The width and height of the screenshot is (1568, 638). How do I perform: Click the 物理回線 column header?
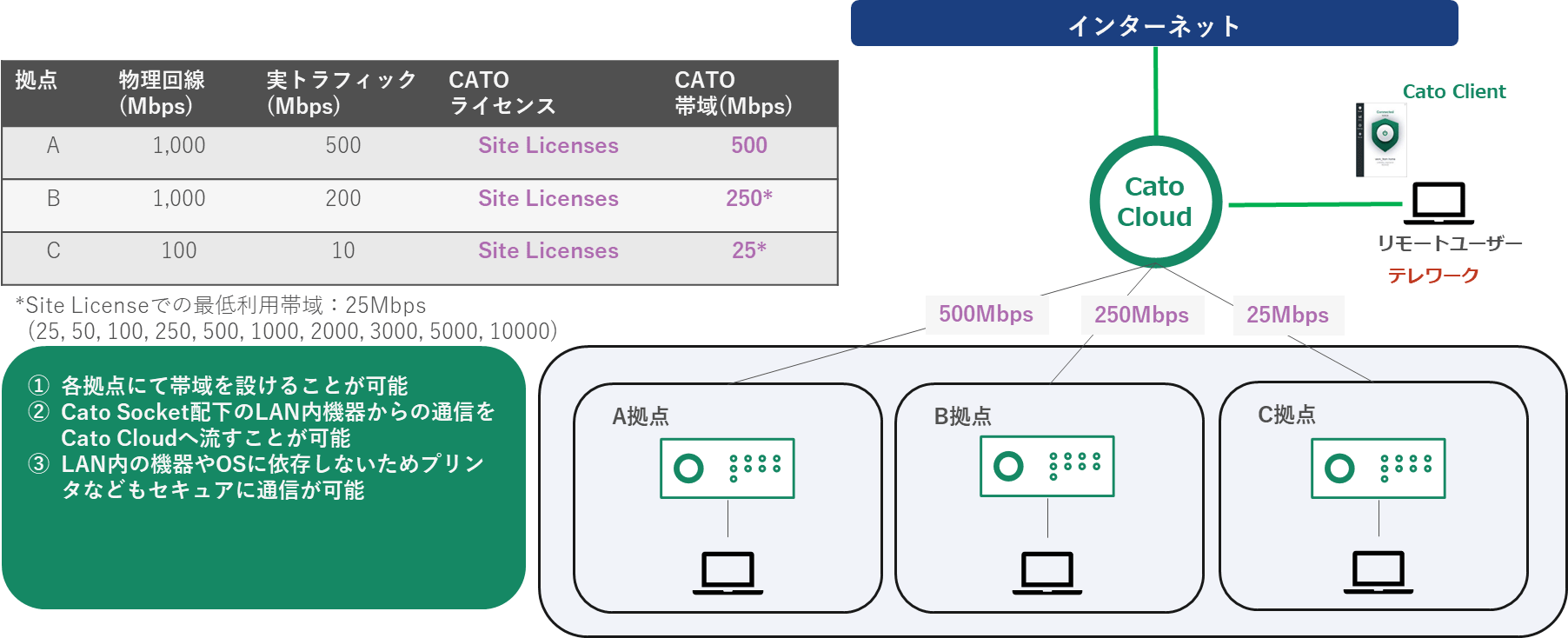point(161,93)
